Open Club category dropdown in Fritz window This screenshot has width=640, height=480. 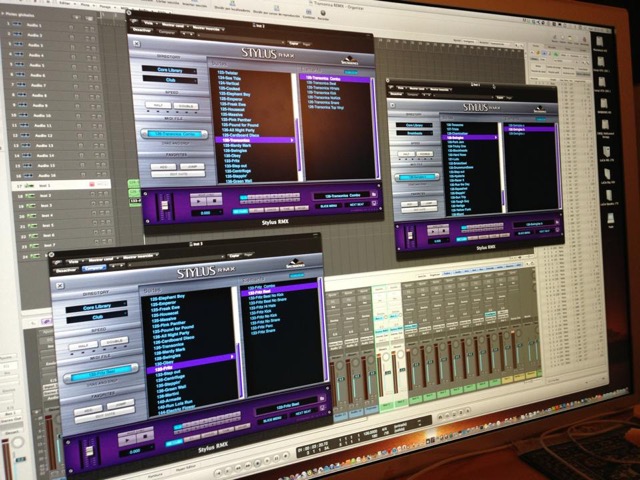[97, 317]
